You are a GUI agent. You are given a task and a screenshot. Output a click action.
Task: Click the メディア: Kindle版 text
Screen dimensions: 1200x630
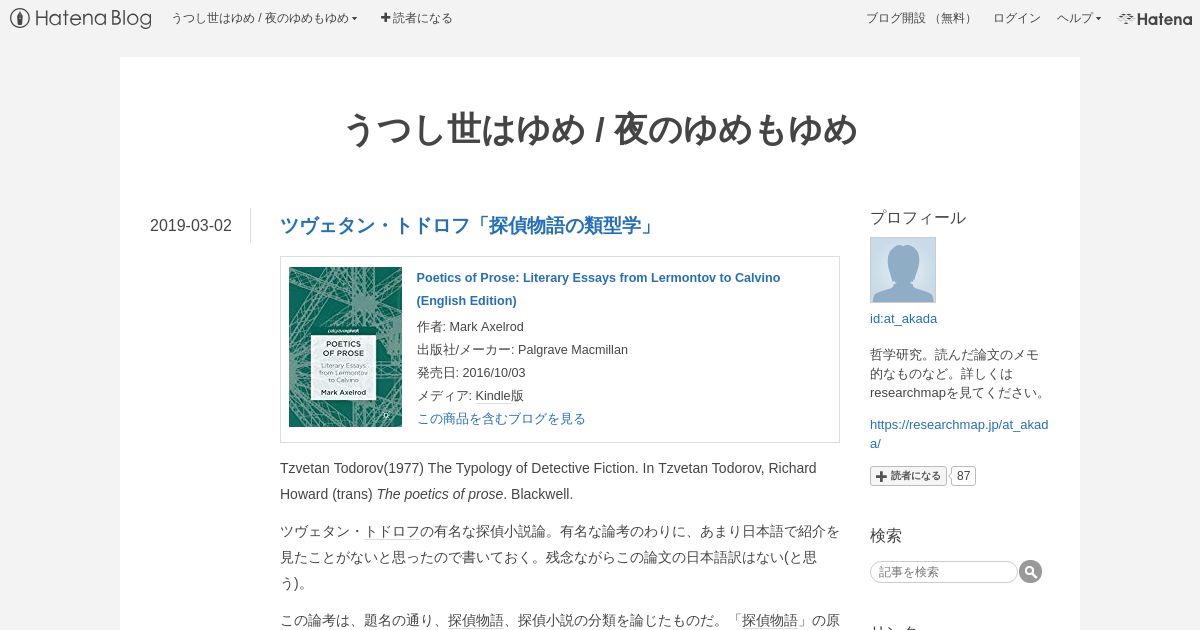click(470, 396)
